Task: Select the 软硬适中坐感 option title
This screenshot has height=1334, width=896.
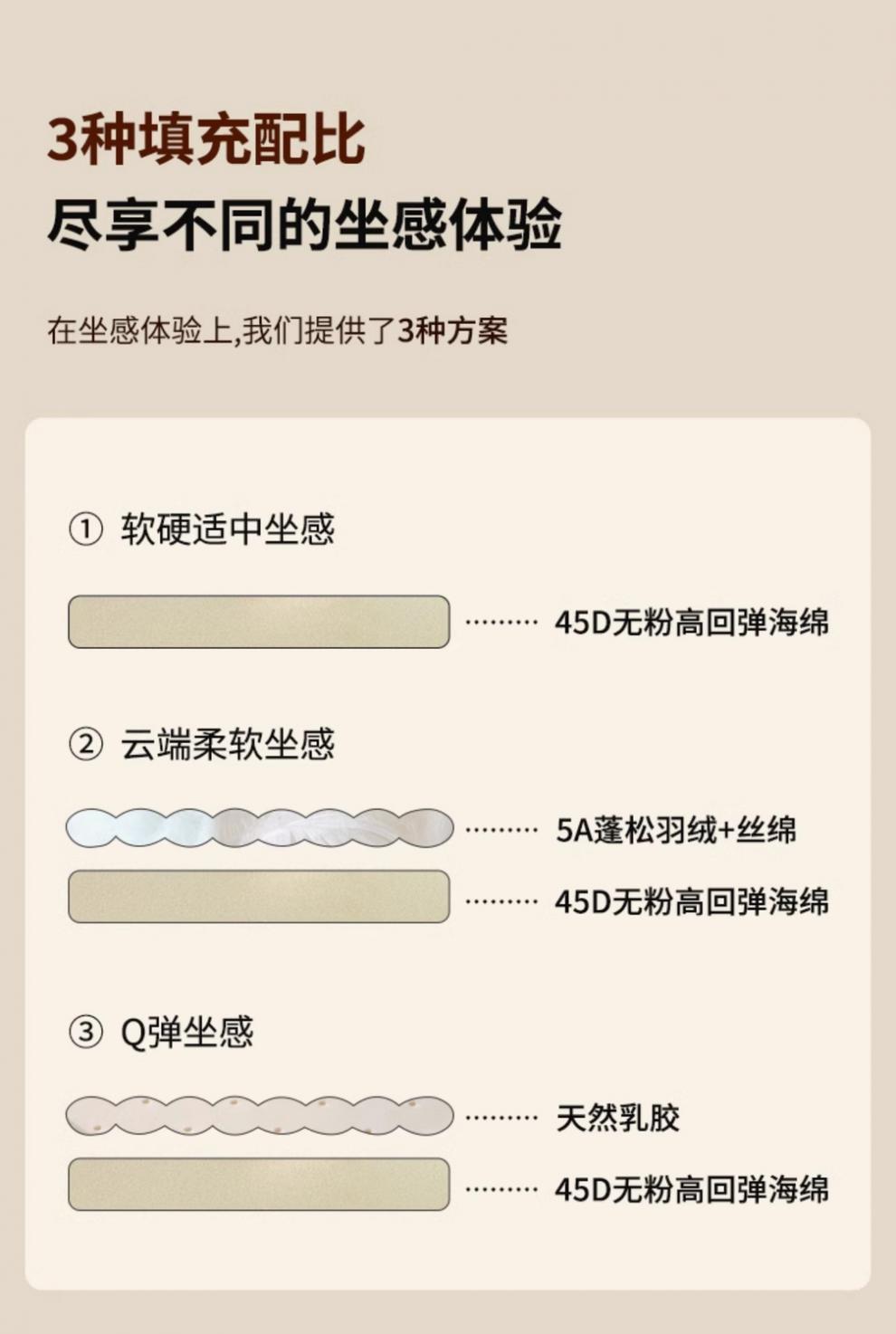Action: coord(228,529)
